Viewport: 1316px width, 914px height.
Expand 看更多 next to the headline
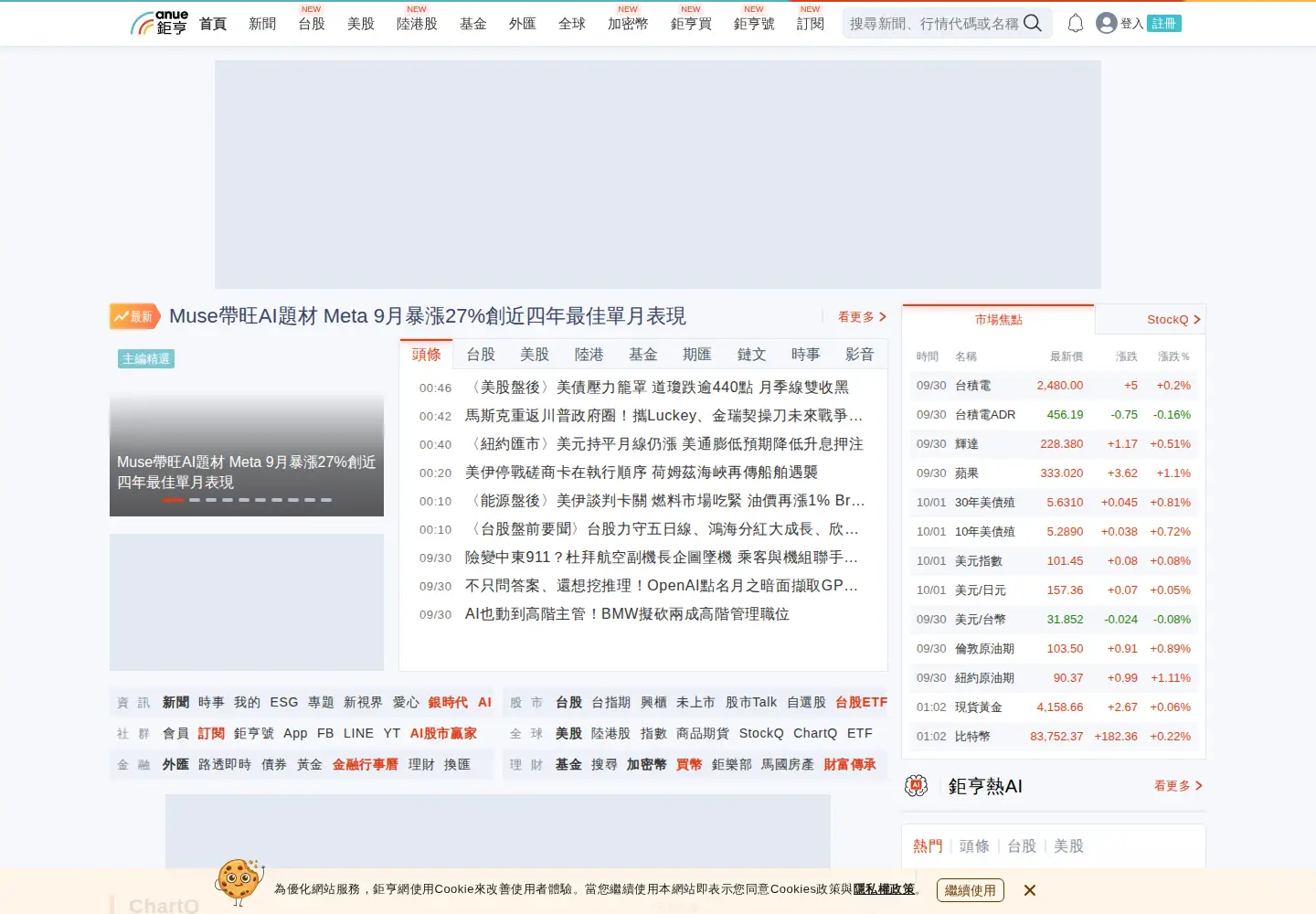tap(862, 317)
